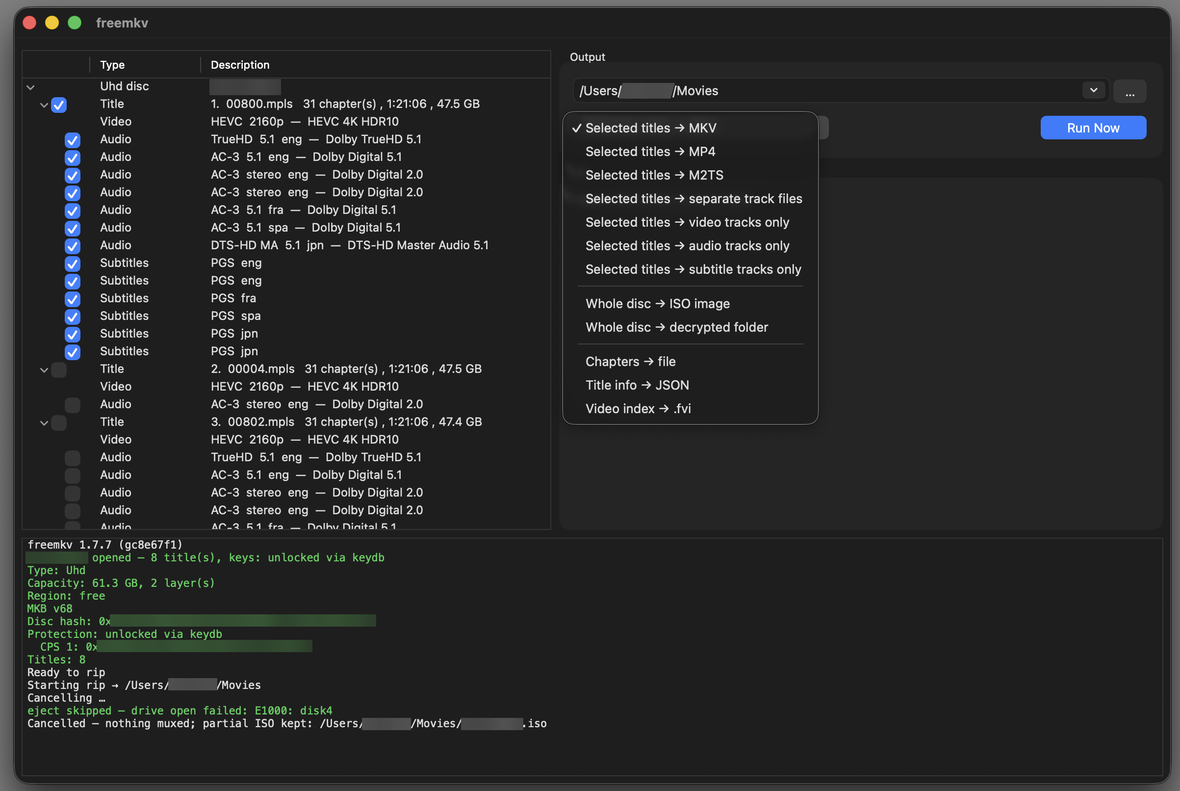Image resolution: width=1180 pixels, height=791 pixels.
Task: Pick Whole disc → decrypted folder
Action: (690, 327)
